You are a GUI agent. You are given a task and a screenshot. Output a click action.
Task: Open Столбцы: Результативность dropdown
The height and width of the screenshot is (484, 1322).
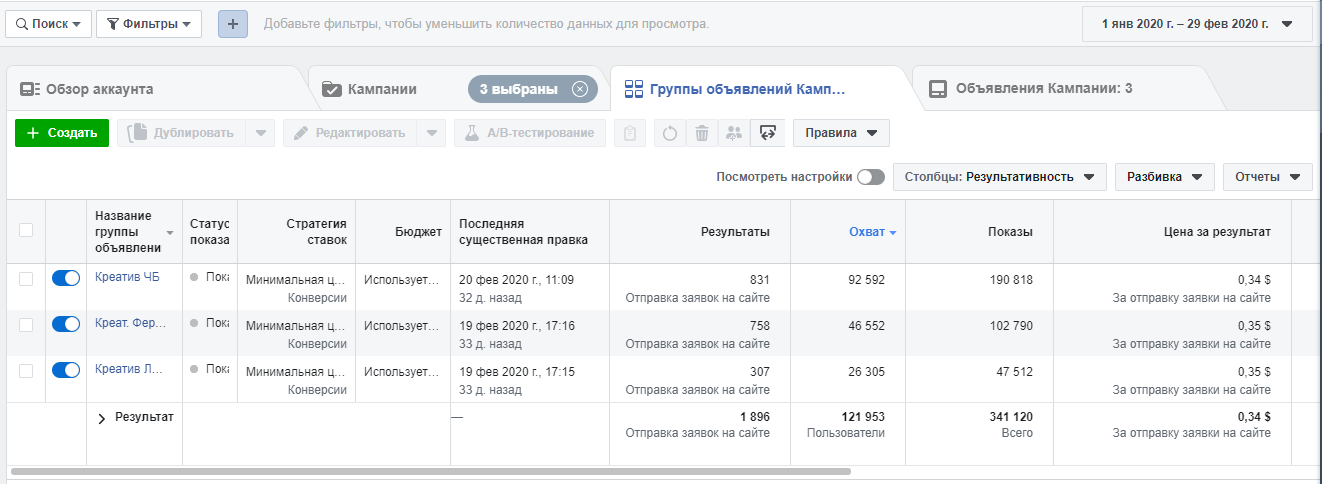coord(999,177)
